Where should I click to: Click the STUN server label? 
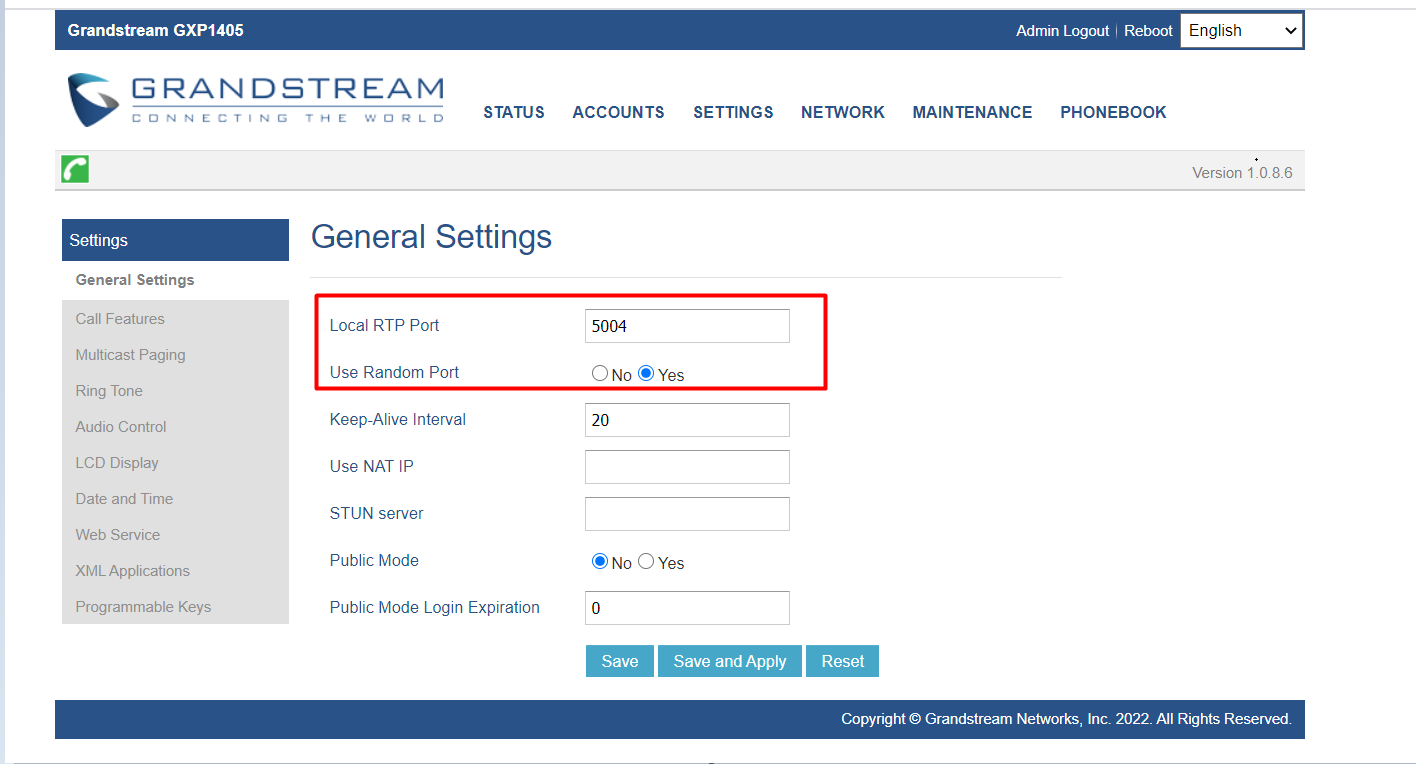pyautogui.click(x=376, y=513)
